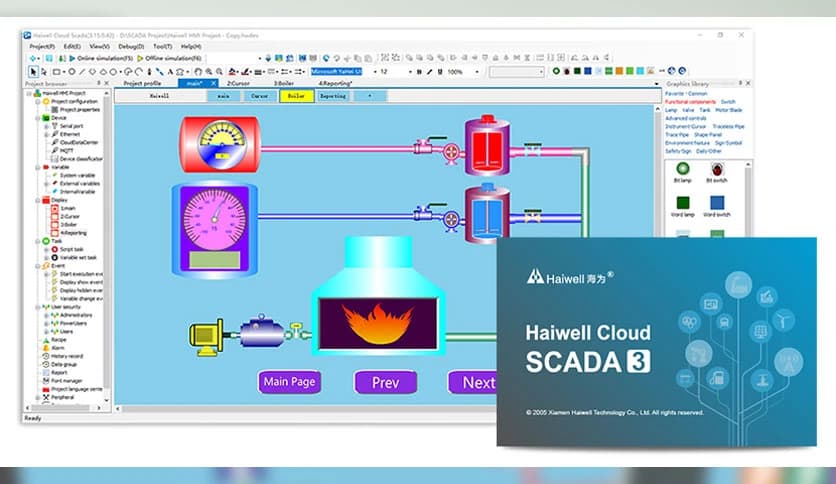Select the red reactor vessel graphic
The height and width of the screenshot is (484, 836).
click(487, 146)
